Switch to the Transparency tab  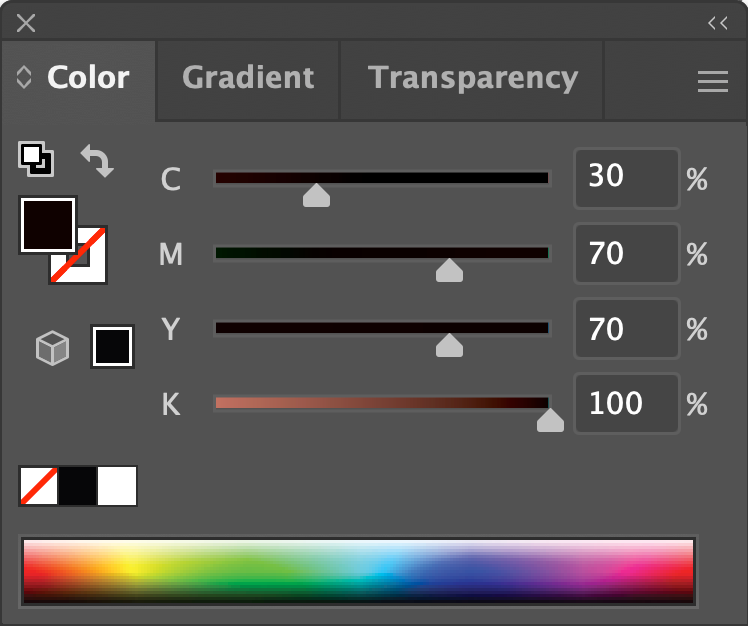472,78
